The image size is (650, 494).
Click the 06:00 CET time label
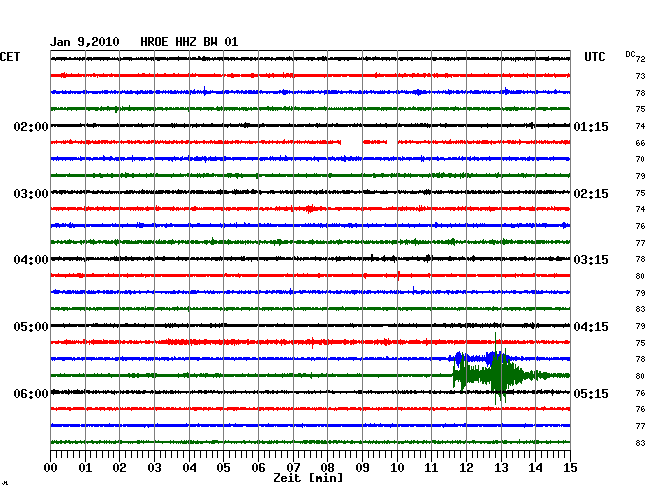point(31,393)
